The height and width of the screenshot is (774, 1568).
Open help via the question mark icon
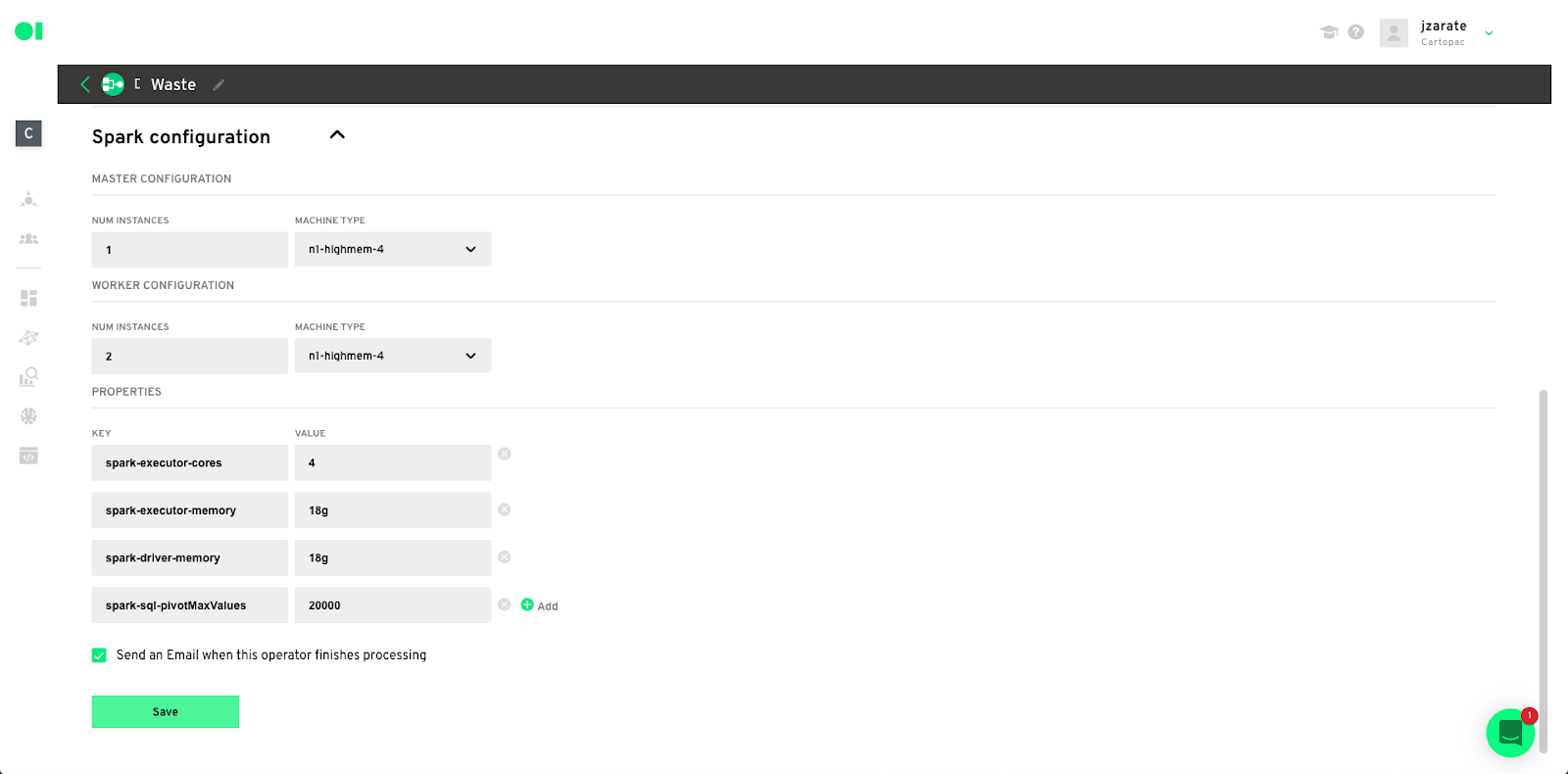[1356, 32]
